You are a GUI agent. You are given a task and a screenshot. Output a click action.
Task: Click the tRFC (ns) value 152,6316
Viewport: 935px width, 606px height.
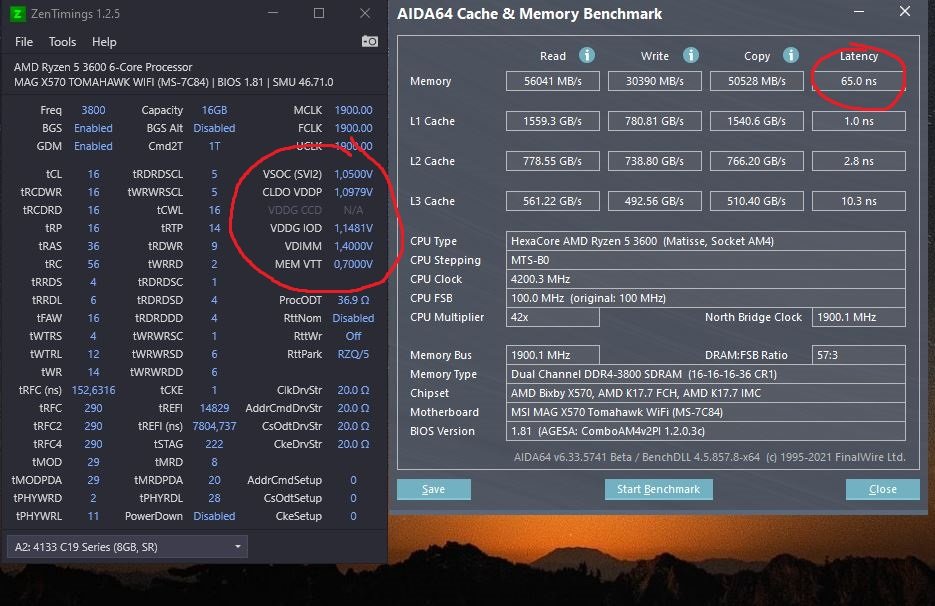pos(94,390)
